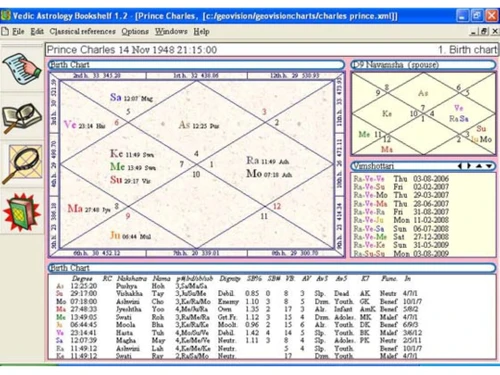Select the As row with Pushya nakshatra

click(132, 286)
